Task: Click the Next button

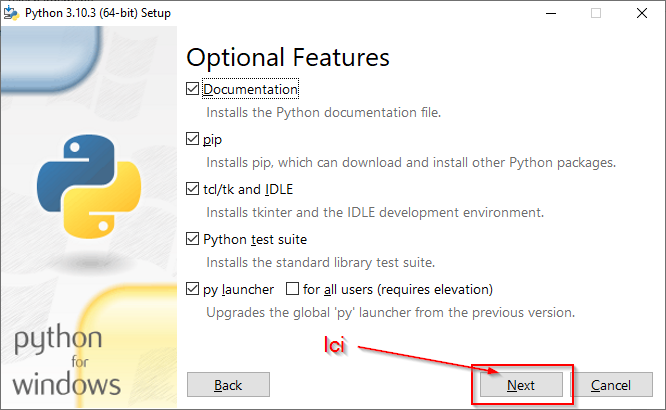Action: tap(521, 385)
